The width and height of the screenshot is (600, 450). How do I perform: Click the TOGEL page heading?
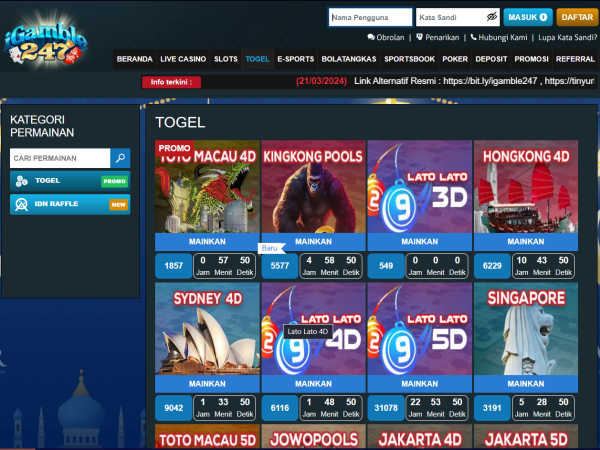tap(180, 122)
